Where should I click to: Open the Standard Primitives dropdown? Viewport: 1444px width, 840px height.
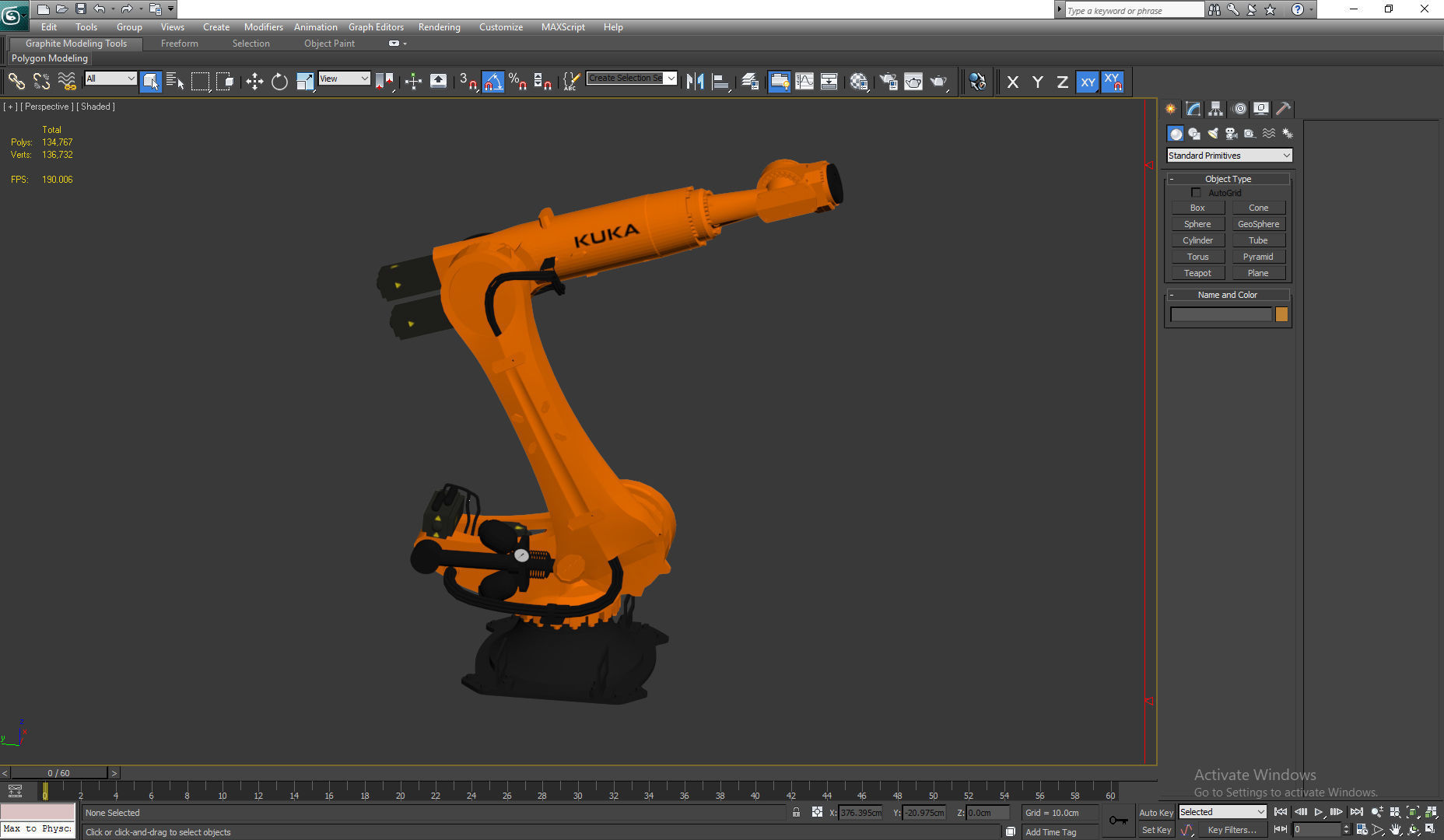[1229, 156]
